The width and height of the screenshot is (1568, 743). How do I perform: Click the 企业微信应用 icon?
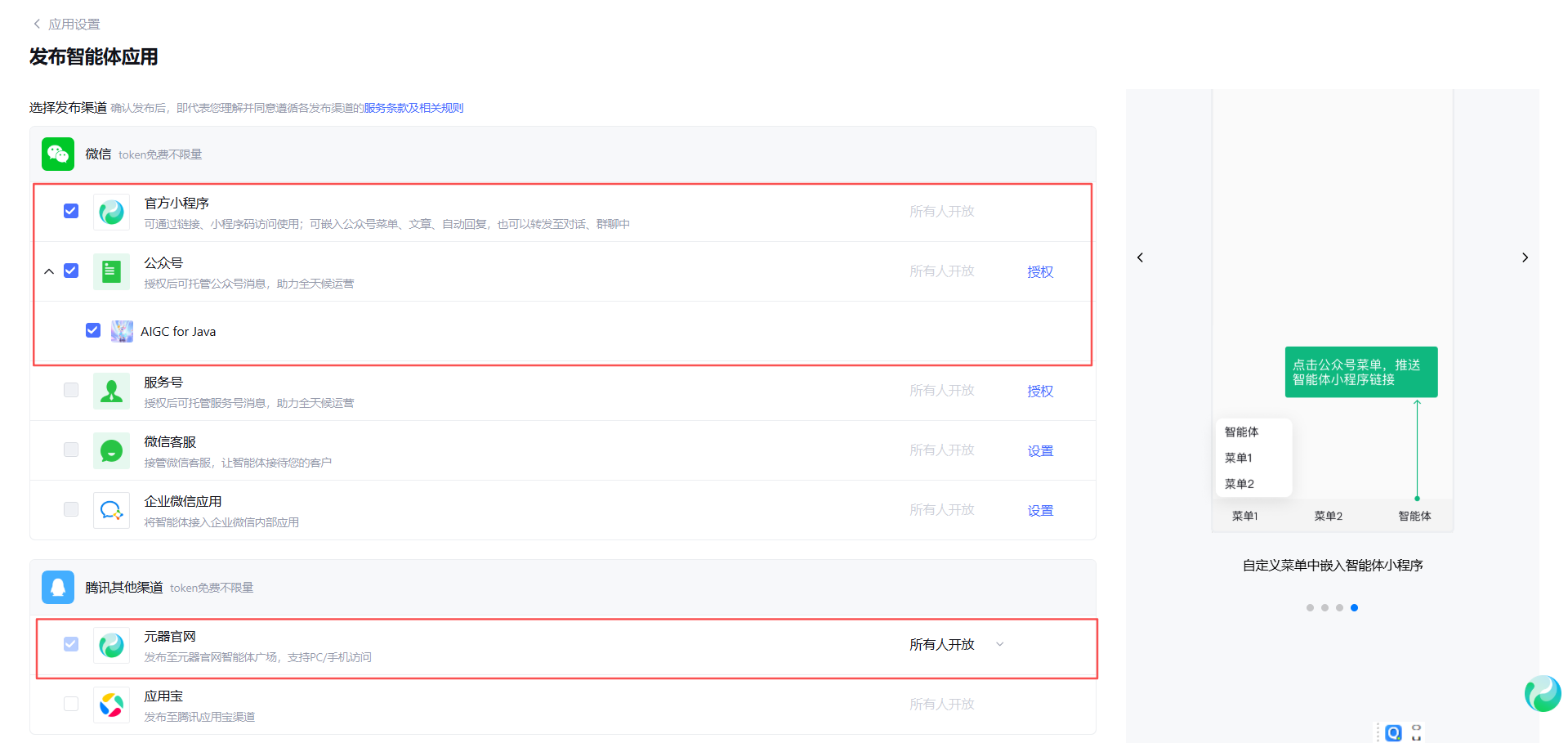coord(111,510)
